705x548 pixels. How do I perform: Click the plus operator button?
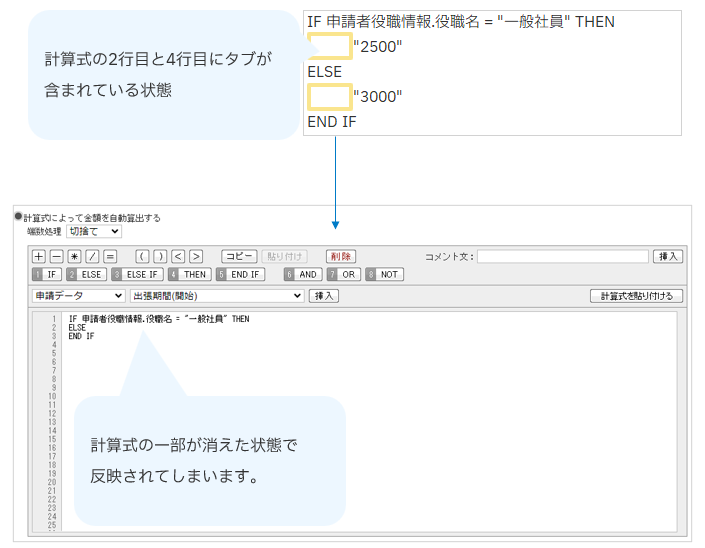[x=39, y=257]
